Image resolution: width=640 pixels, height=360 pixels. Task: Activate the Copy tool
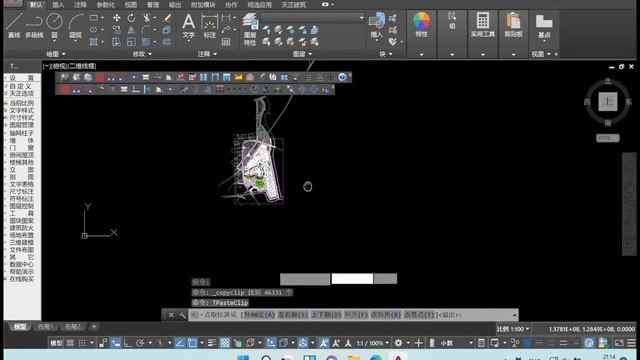coord(117,30)
